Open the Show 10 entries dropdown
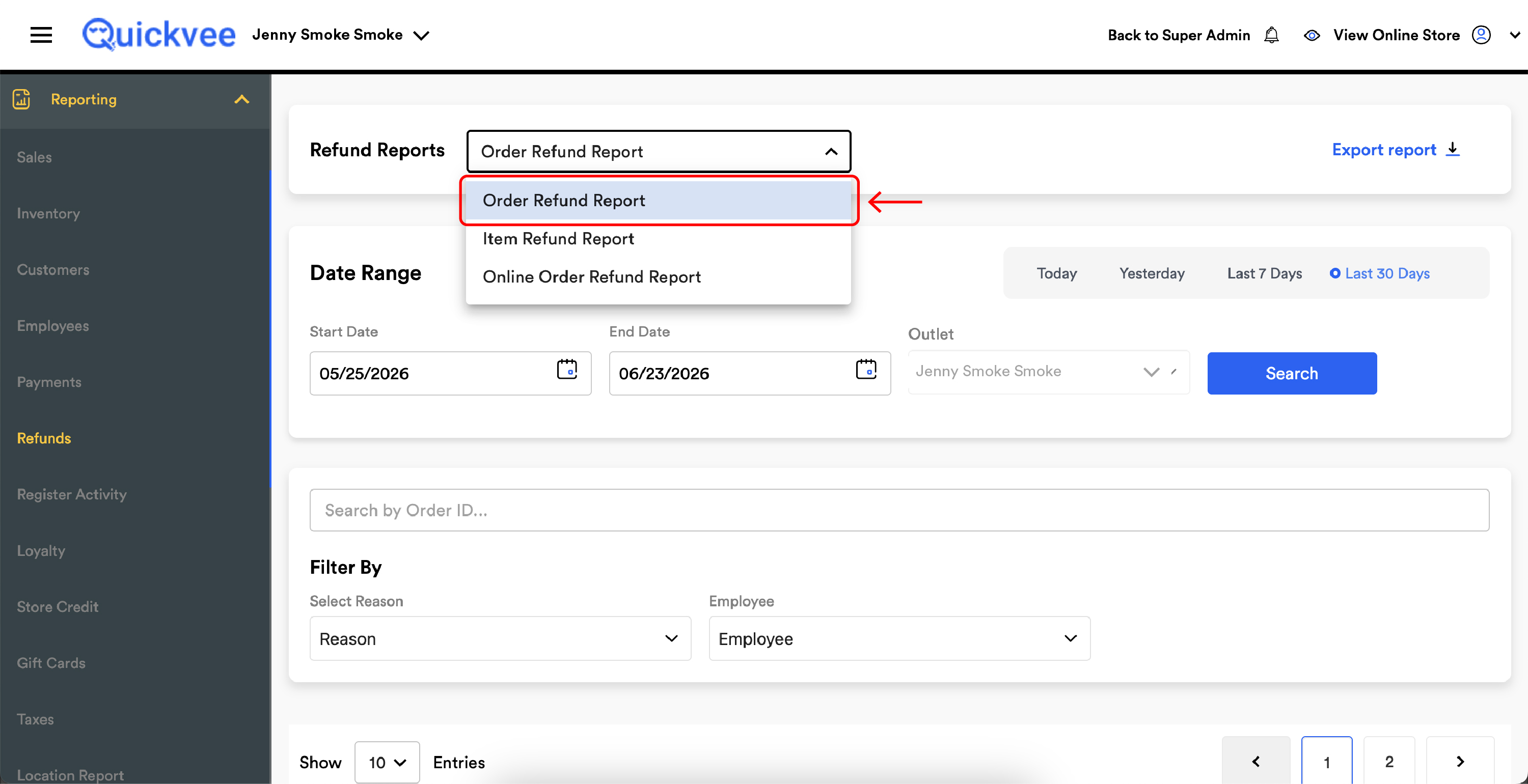This screenshot has width=1528, height=784. (x=387, y=762)
